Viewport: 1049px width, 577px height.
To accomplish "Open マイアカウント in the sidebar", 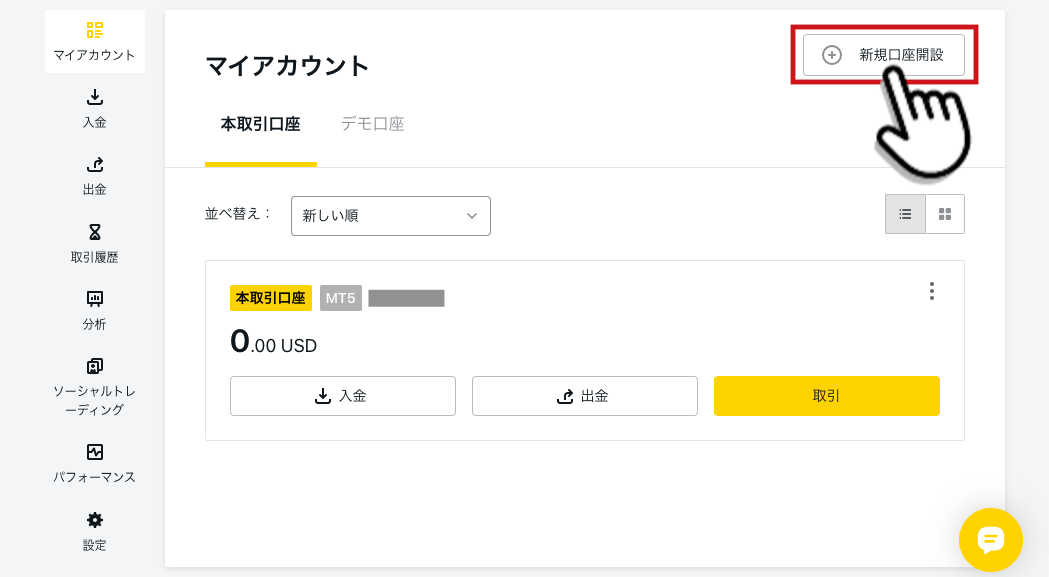I will [x=94, y=42].
